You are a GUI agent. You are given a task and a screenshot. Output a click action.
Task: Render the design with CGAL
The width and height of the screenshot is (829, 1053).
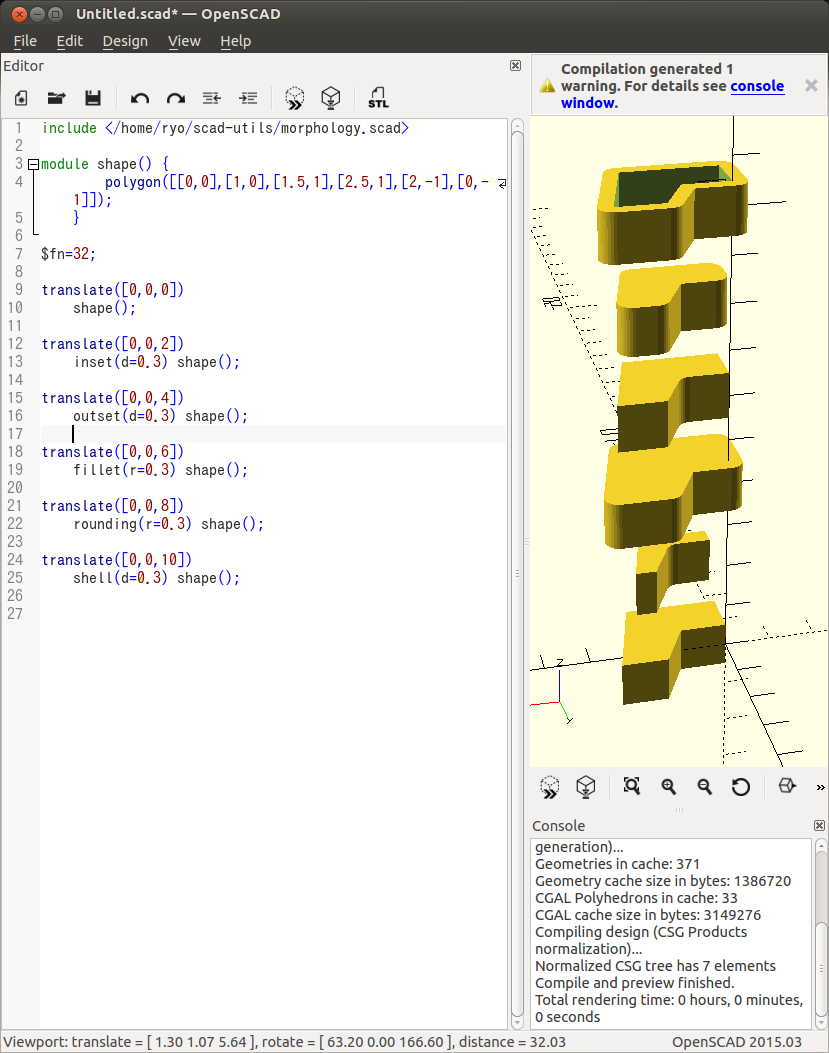(x=330, y=97)
